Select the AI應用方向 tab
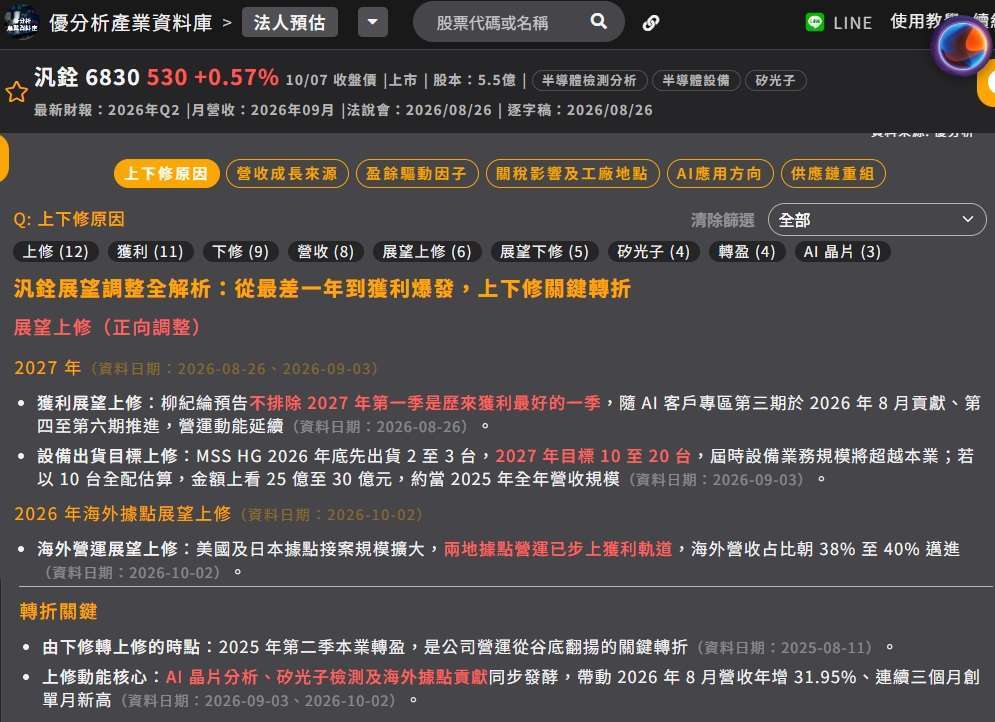 [720, 173]
